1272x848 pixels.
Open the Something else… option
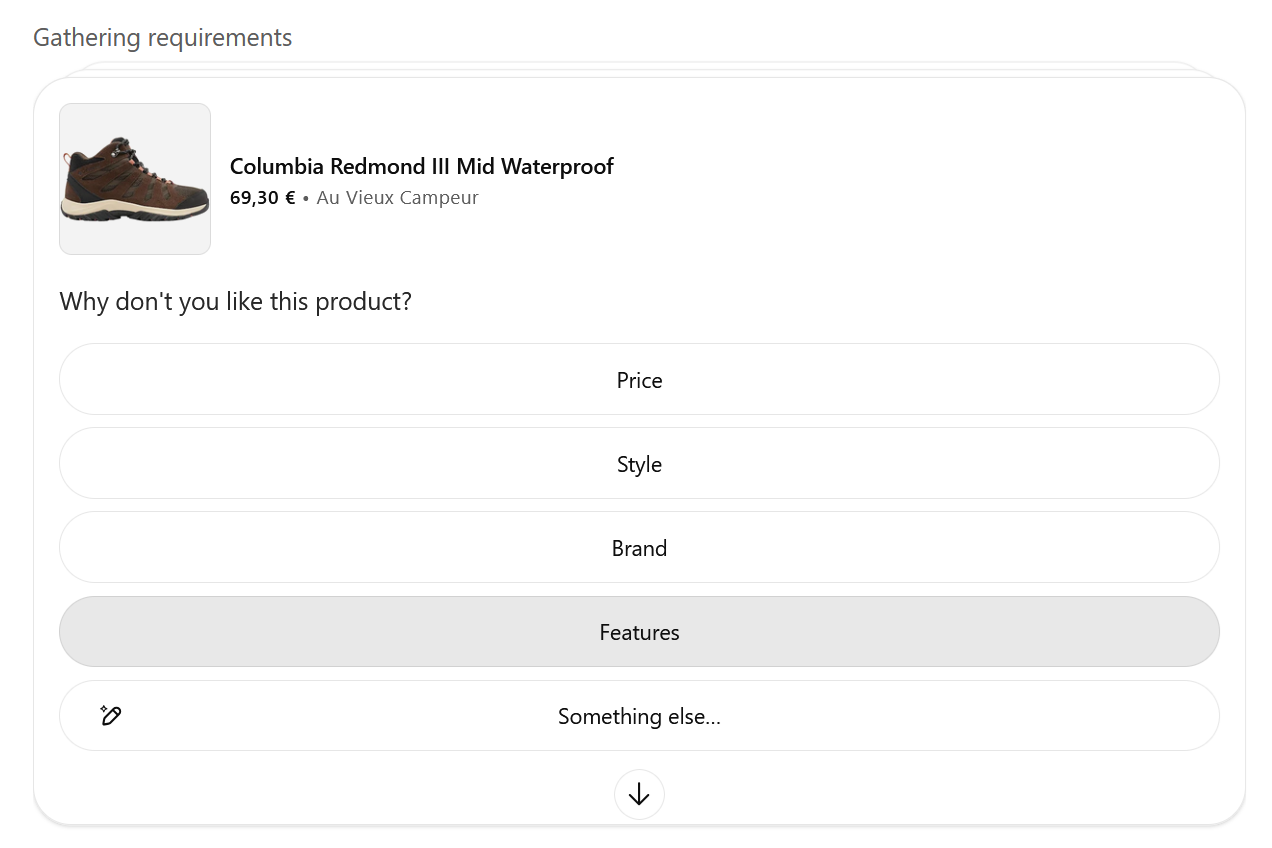point(639,716)
